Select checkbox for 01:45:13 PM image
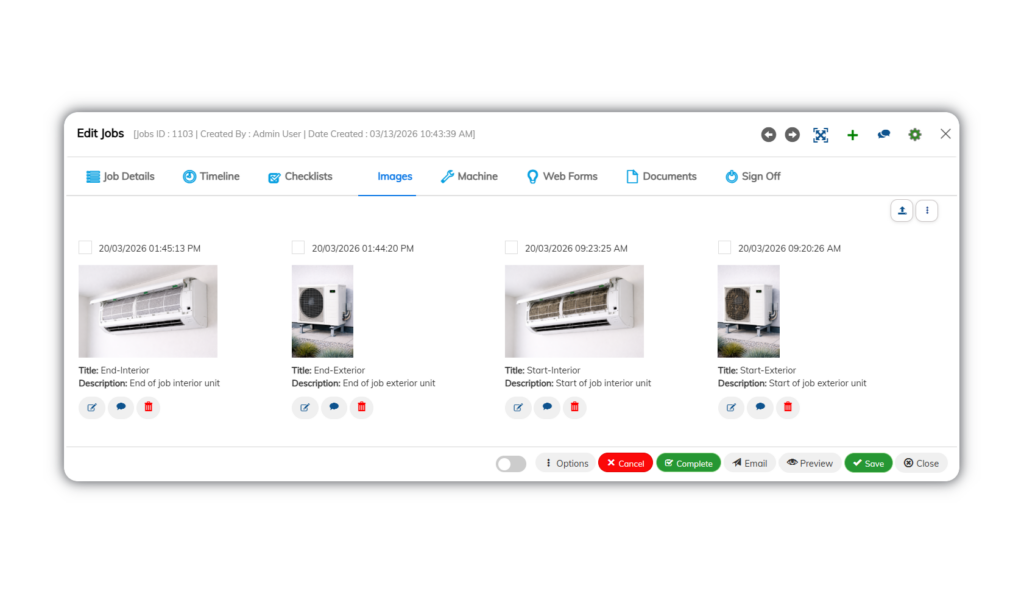This screenshot has width=1024, height=594. pos(85,247)
